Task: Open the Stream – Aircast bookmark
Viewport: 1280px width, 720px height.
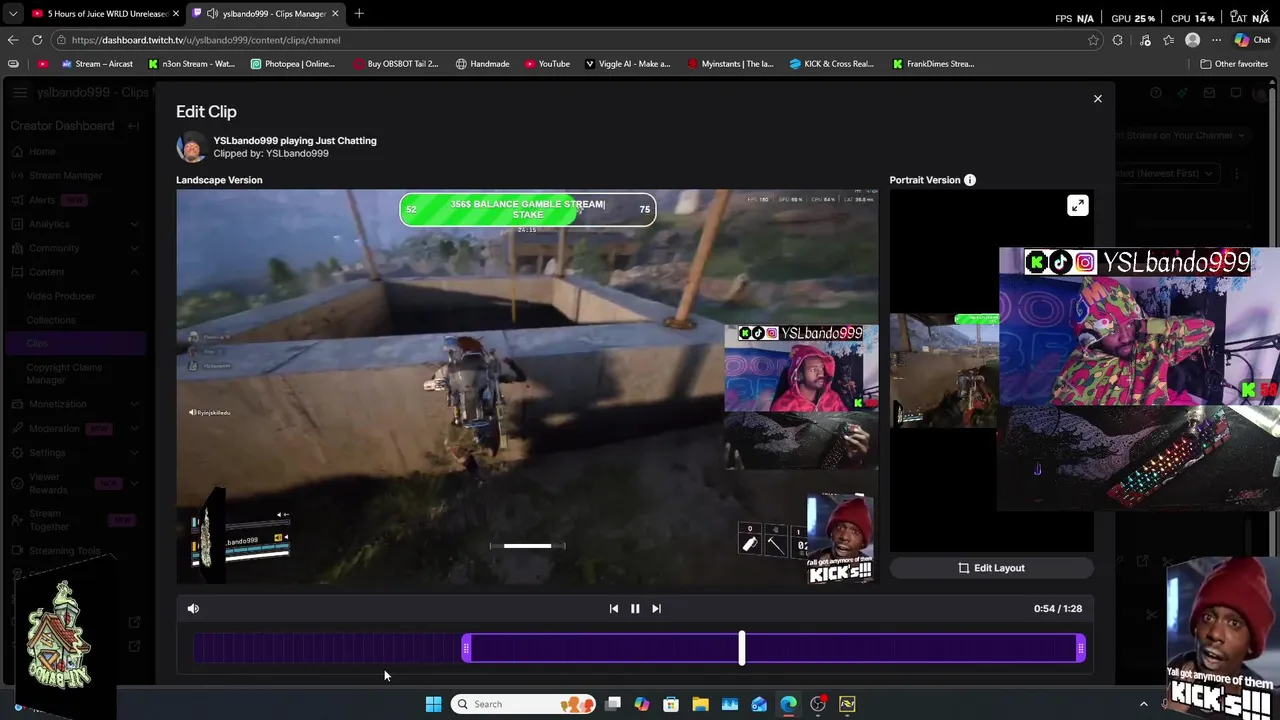Action: (x=97, y=64)
